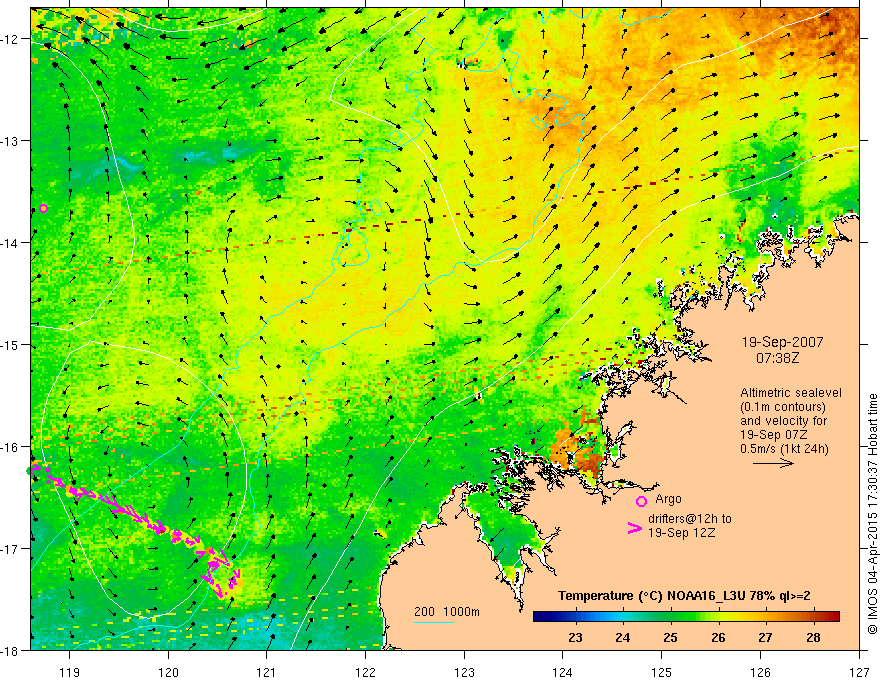
Task: Click longitude axis label '119'
Action: [70, 672]
